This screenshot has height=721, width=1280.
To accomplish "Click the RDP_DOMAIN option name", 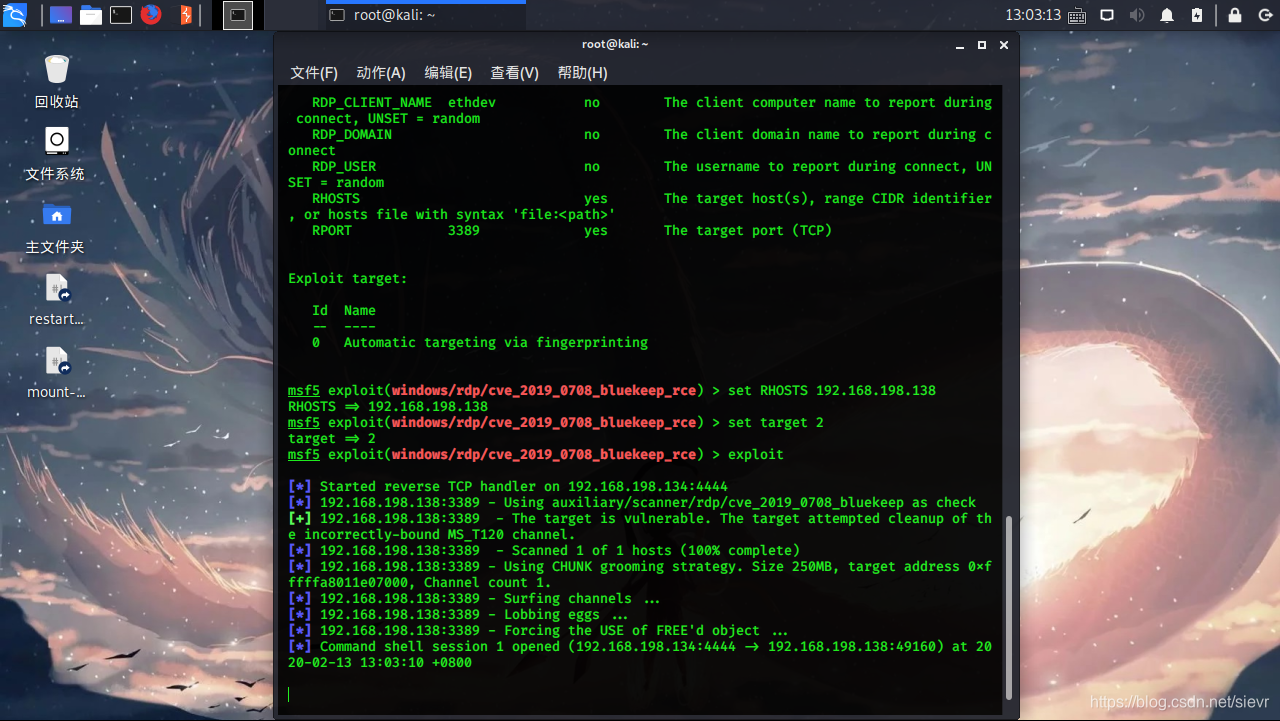I will (x=352, y=134).
